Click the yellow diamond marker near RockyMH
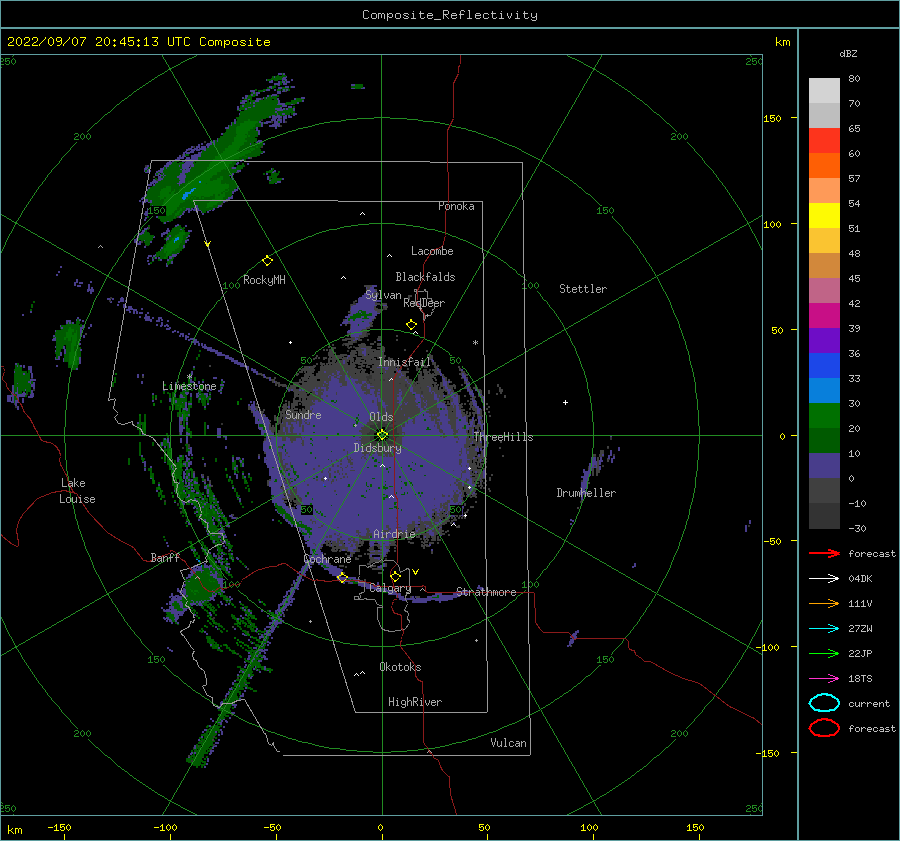The height and width of the screenshot is (841, 900). click(267, 261)
